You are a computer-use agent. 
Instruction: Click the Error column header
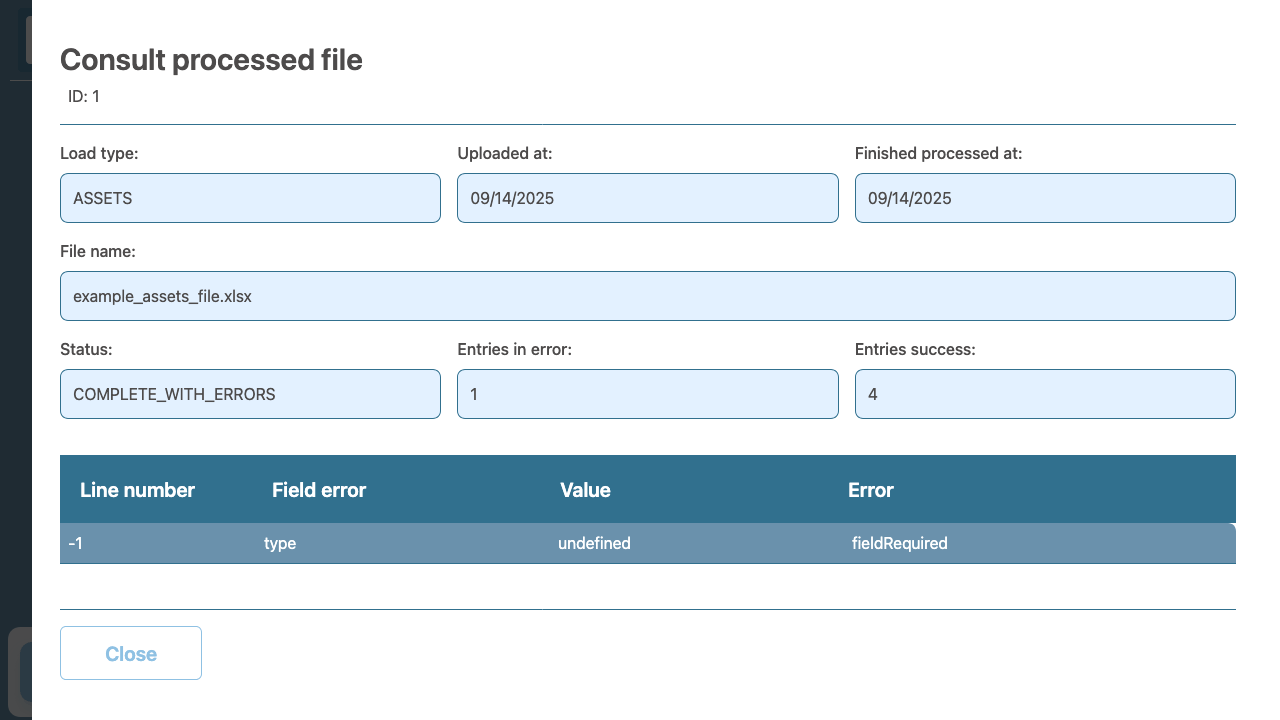pyautogui.click(x=870, y=490)
